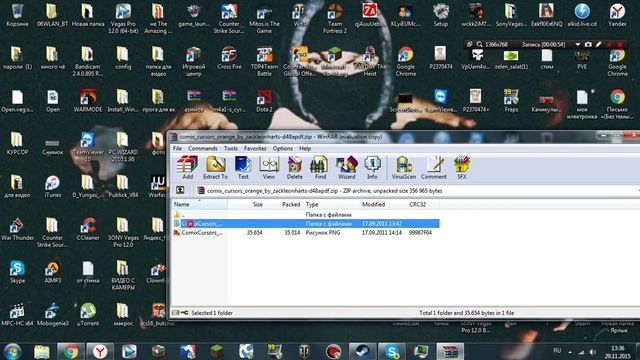The width and height of the screenshot is (640, 360).
Task: Take screenshot with recorder camera icon
Action: (588, 44)
